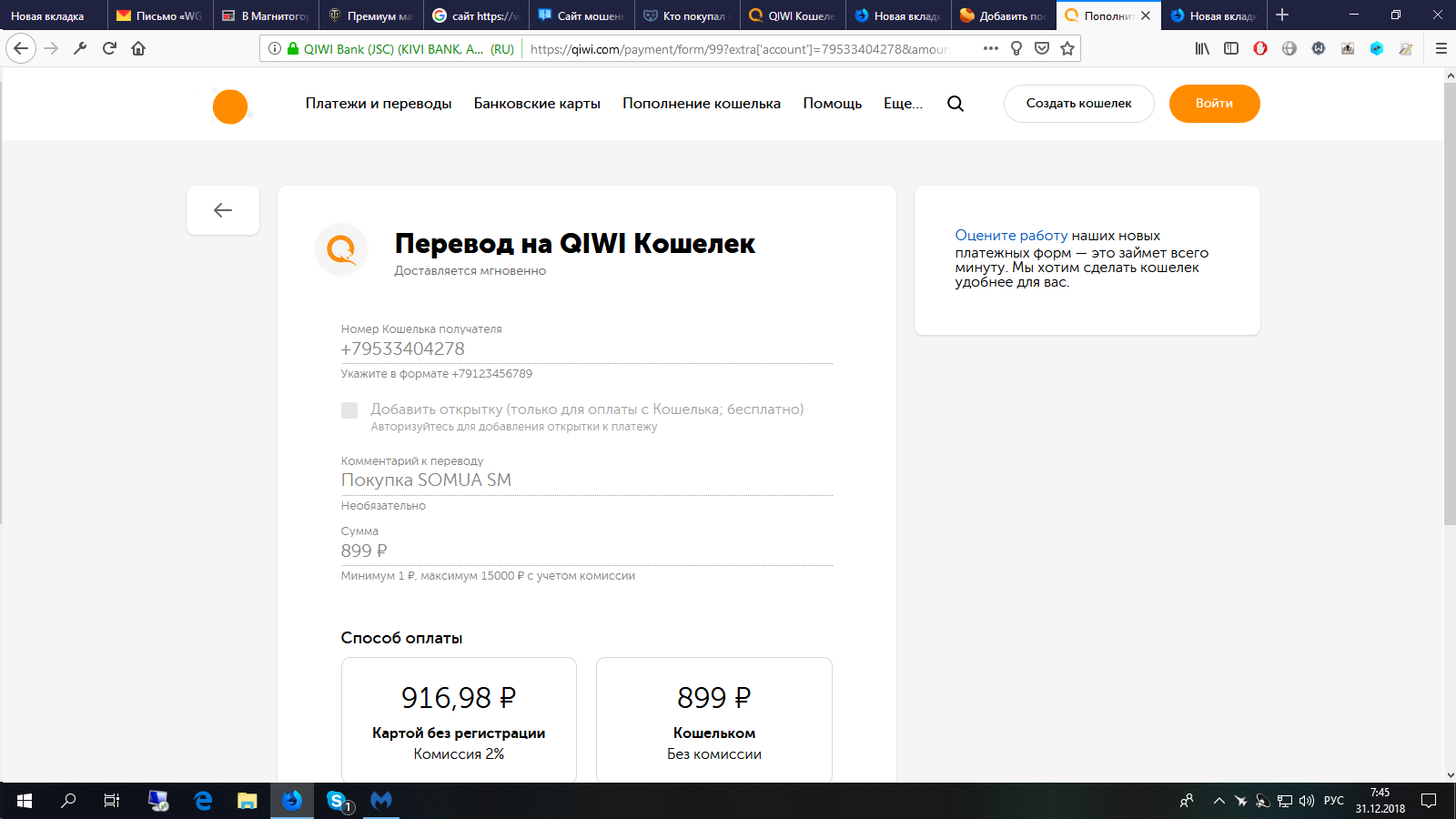1456x819 pixels.
Task: Adjust volume via the system tray speaker icon
Action: tap(1307, 801)
